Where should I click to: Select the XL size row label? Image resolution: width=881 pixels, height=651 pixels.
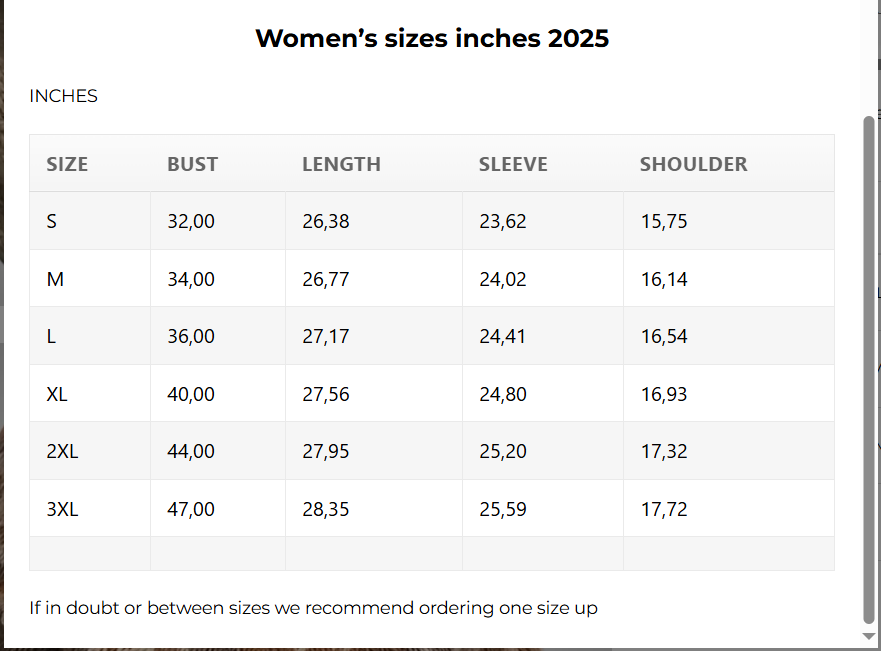tap(57, 394)
